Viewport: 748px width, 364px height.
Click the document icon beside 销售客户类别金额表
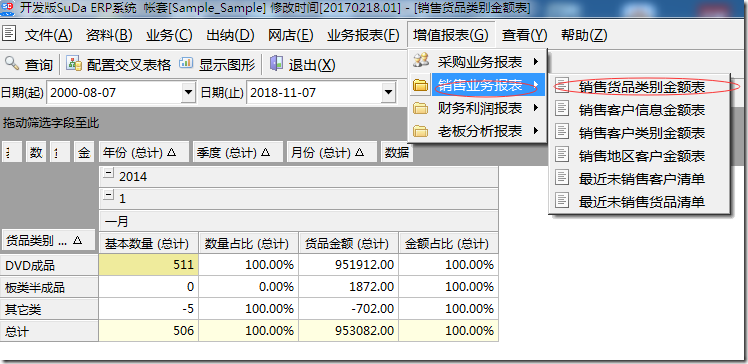(563, 132)
